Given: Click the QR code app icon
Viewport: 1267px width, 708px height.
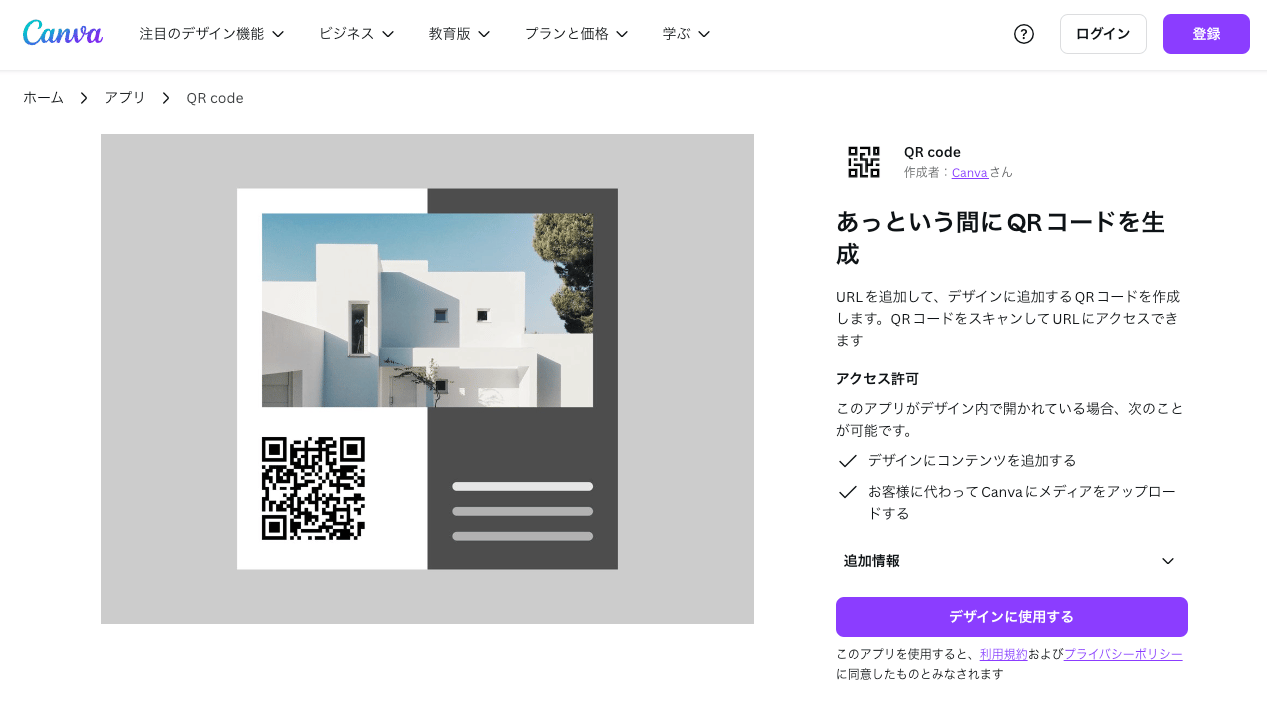Looking at the screenshot, I should (x=862, y=161).
